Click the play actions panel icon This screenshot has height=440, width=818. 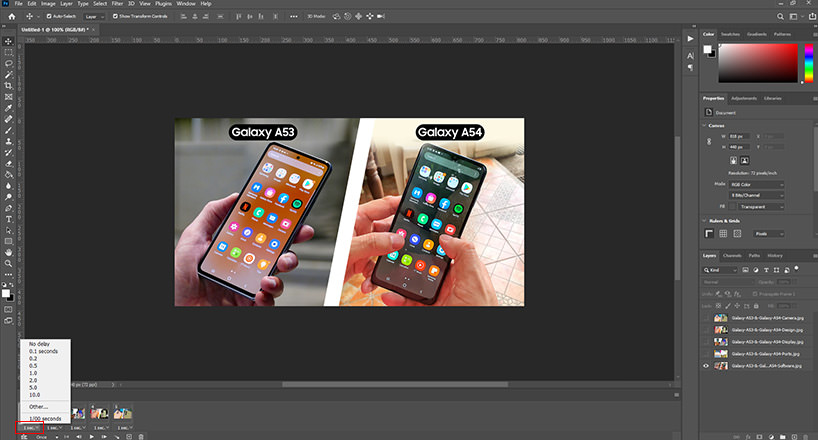690,39
